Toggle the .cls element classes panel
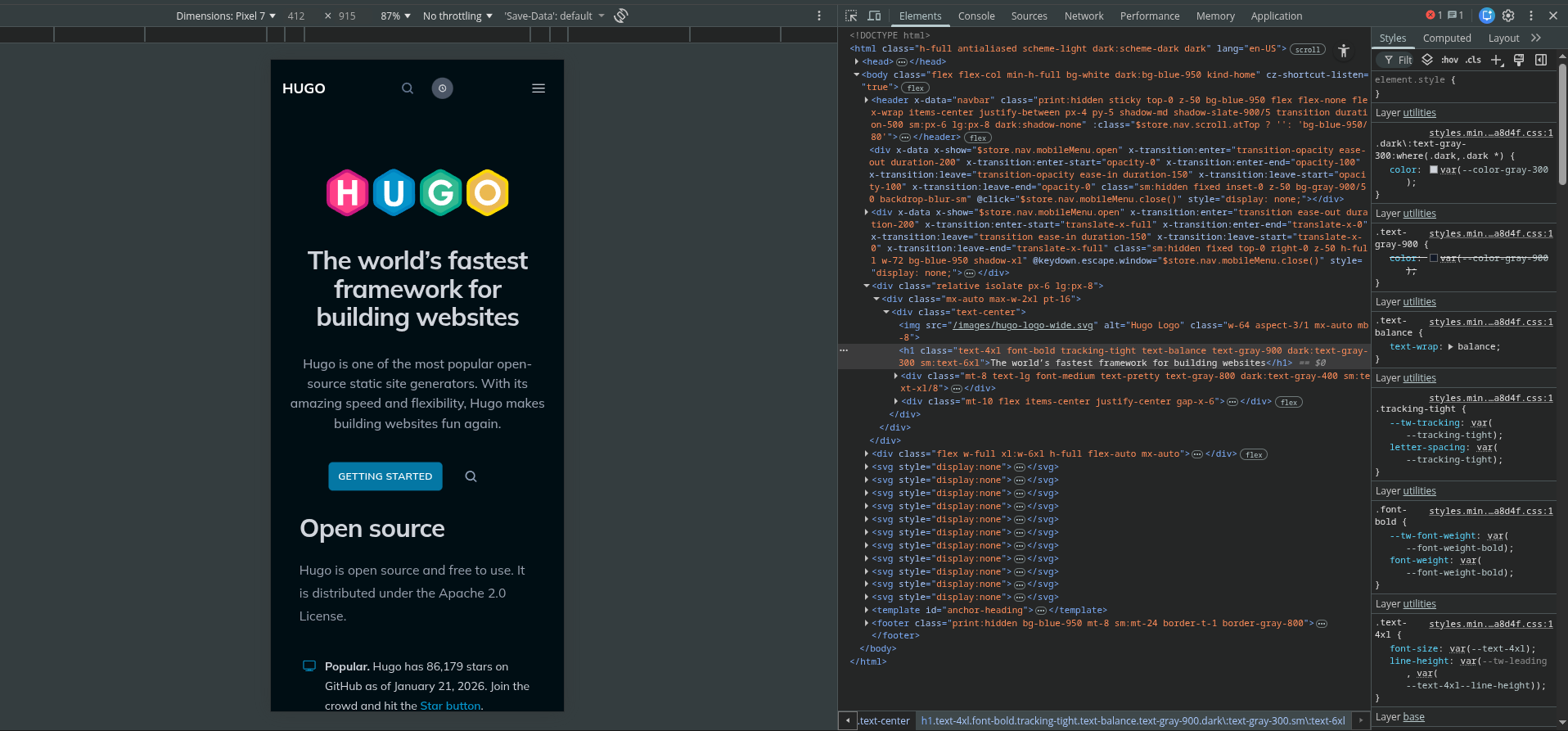The height and width of the screenshot is (731, 1568). pyautogui.click(x=1473, y=60)
